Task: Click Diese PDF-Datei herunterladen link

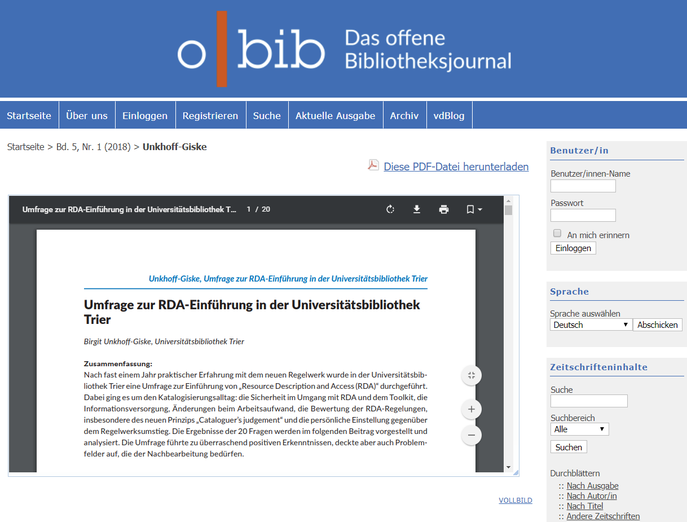Action: tap(456, 167)
